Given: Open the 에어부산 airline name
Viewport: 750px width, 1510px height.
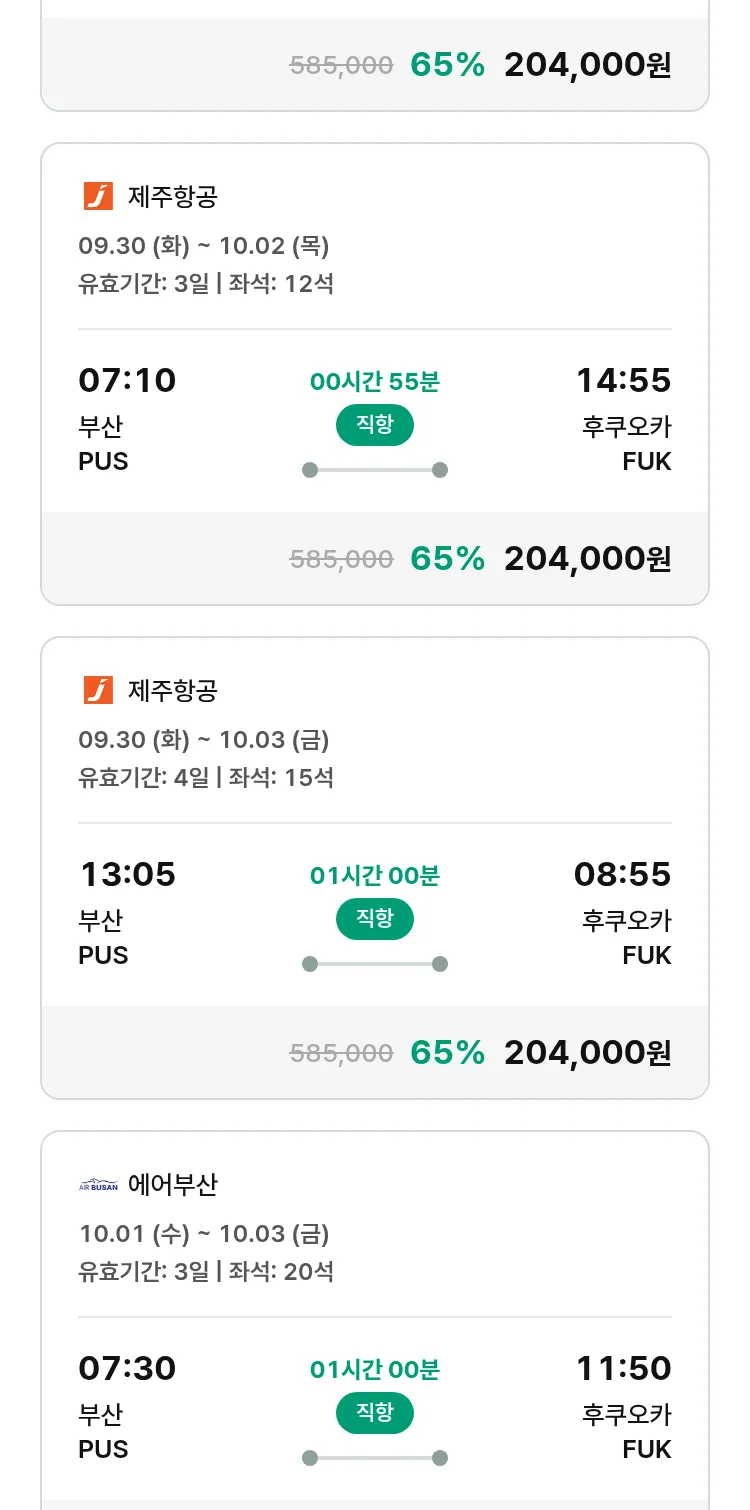Looking at the screenshot, I should [x=173, y=1185].
